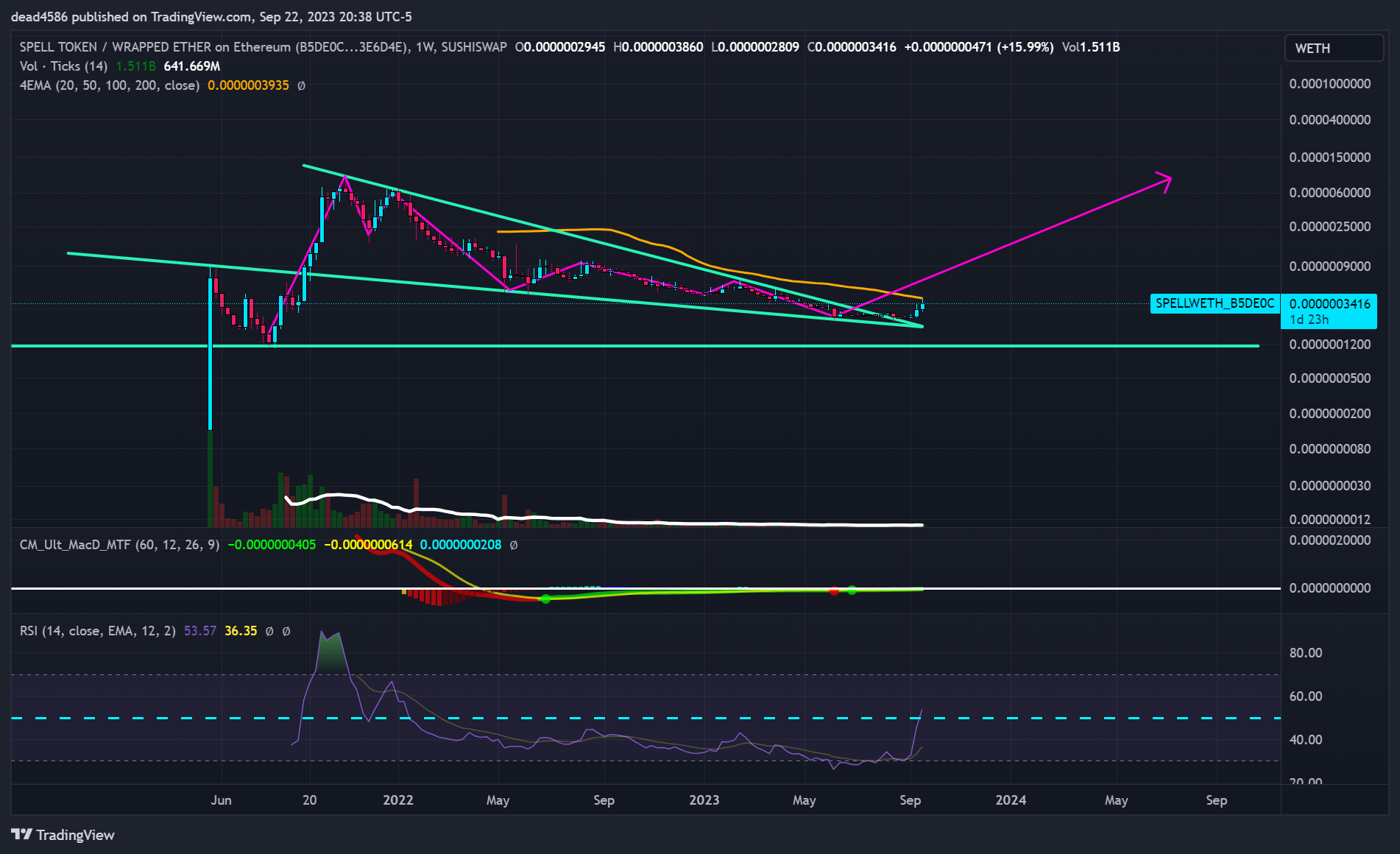Click the Vol1.511B value in header
This screenshot has height=854, width=1400.
(1091, 47)
